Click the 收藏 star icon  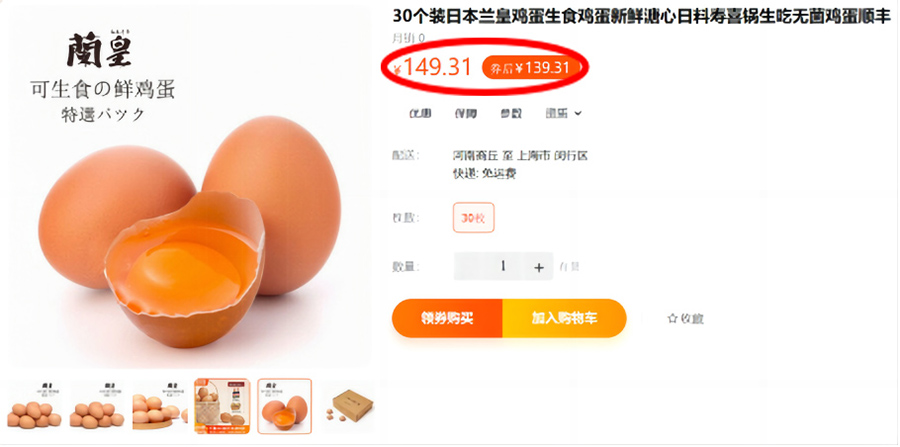coord(673,318)
